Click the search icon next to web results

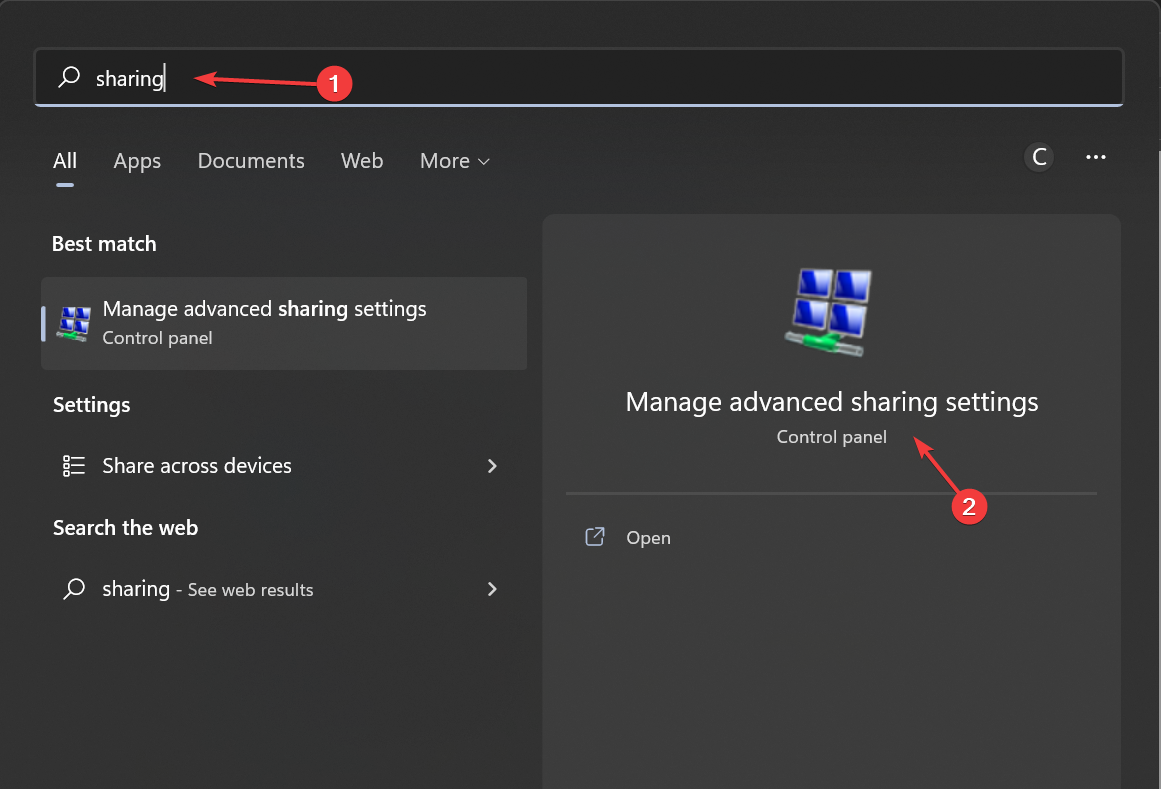[74, 590]
